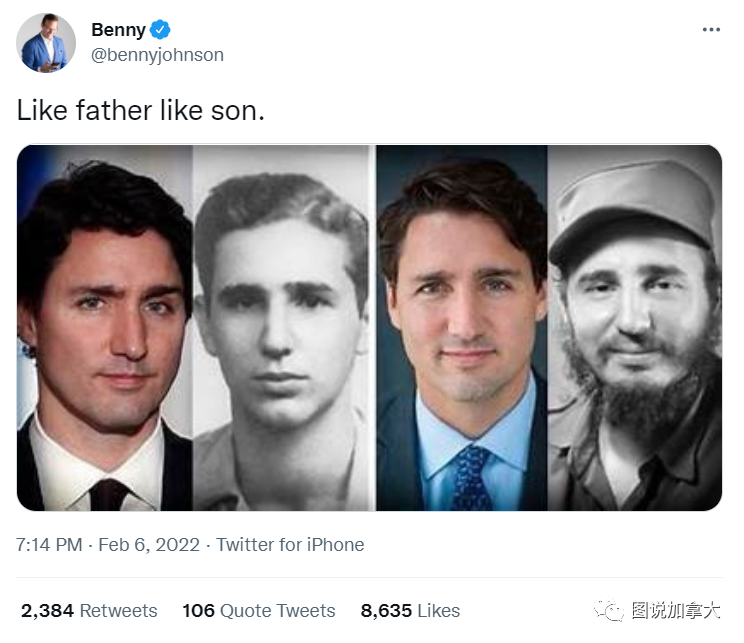Show the 8,635 Likes list

[411, 610]
